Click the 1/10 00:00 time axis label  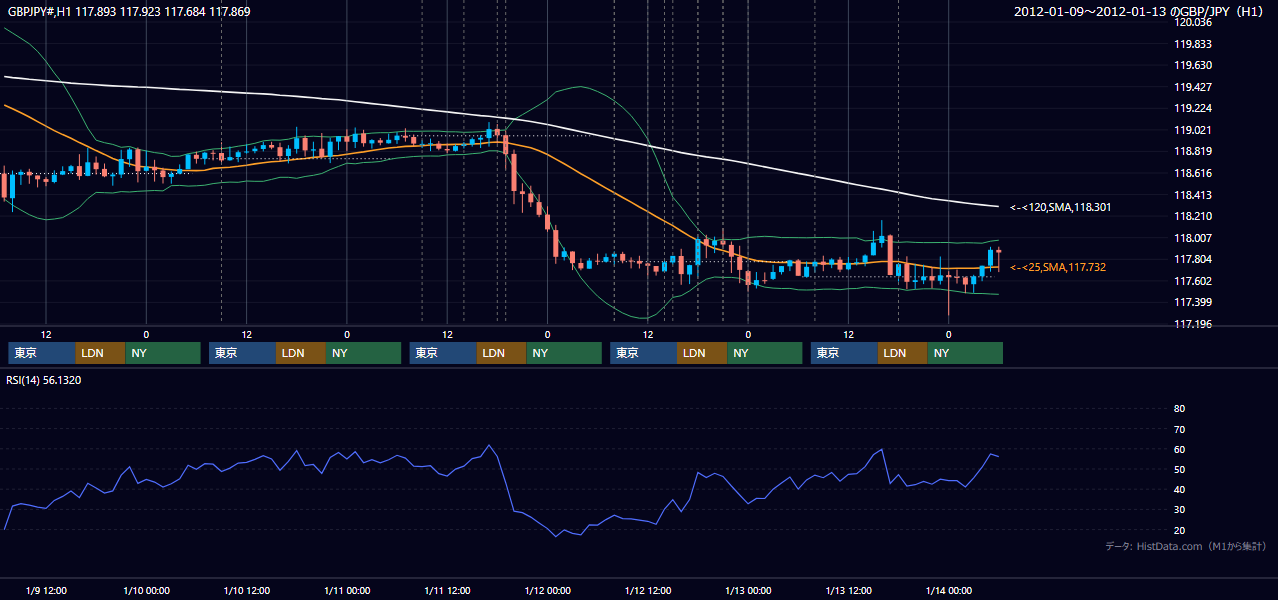(146, 590)
